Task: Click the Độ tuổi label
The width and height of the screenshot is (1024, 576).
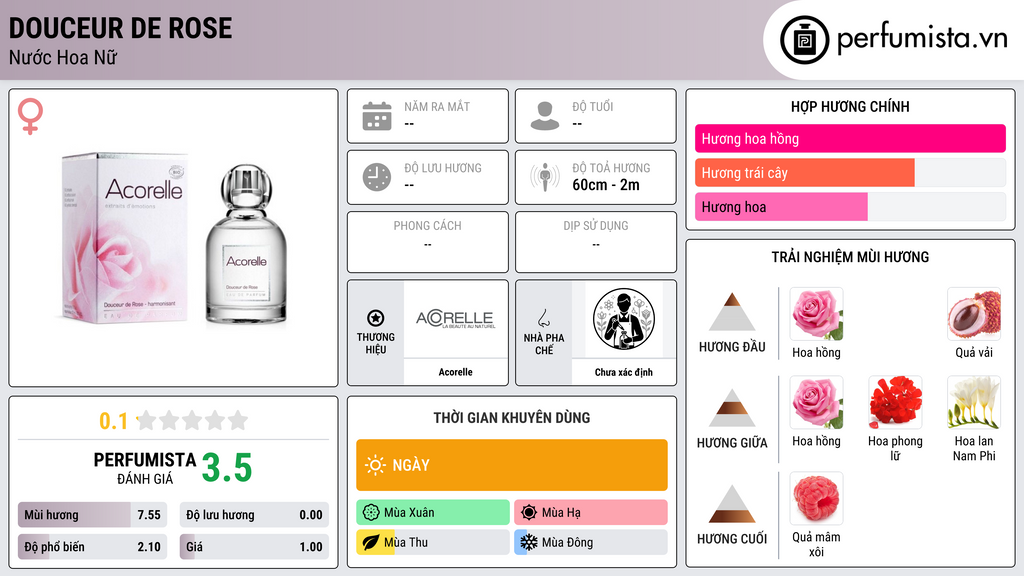Action: coord(593,106)
